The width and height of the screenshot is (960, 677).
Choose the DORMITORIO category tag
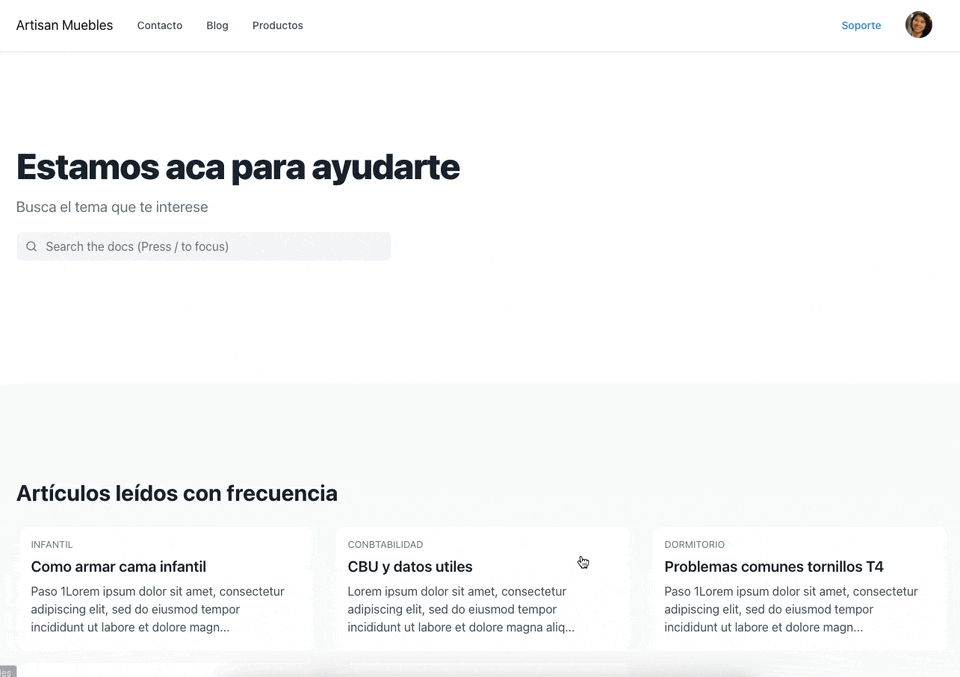tap(694, 544)
